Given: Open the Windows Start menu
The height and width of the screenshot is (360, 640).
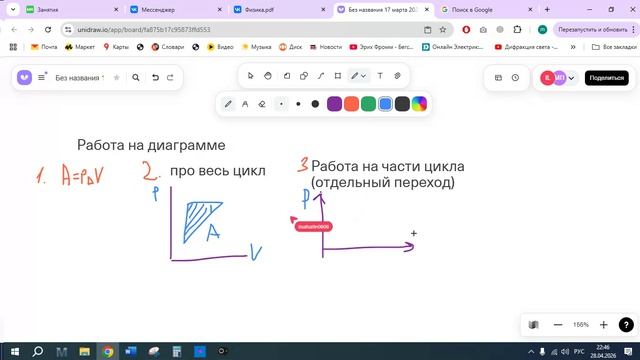Looking at the screenshot, I should [x=15, y=351].
